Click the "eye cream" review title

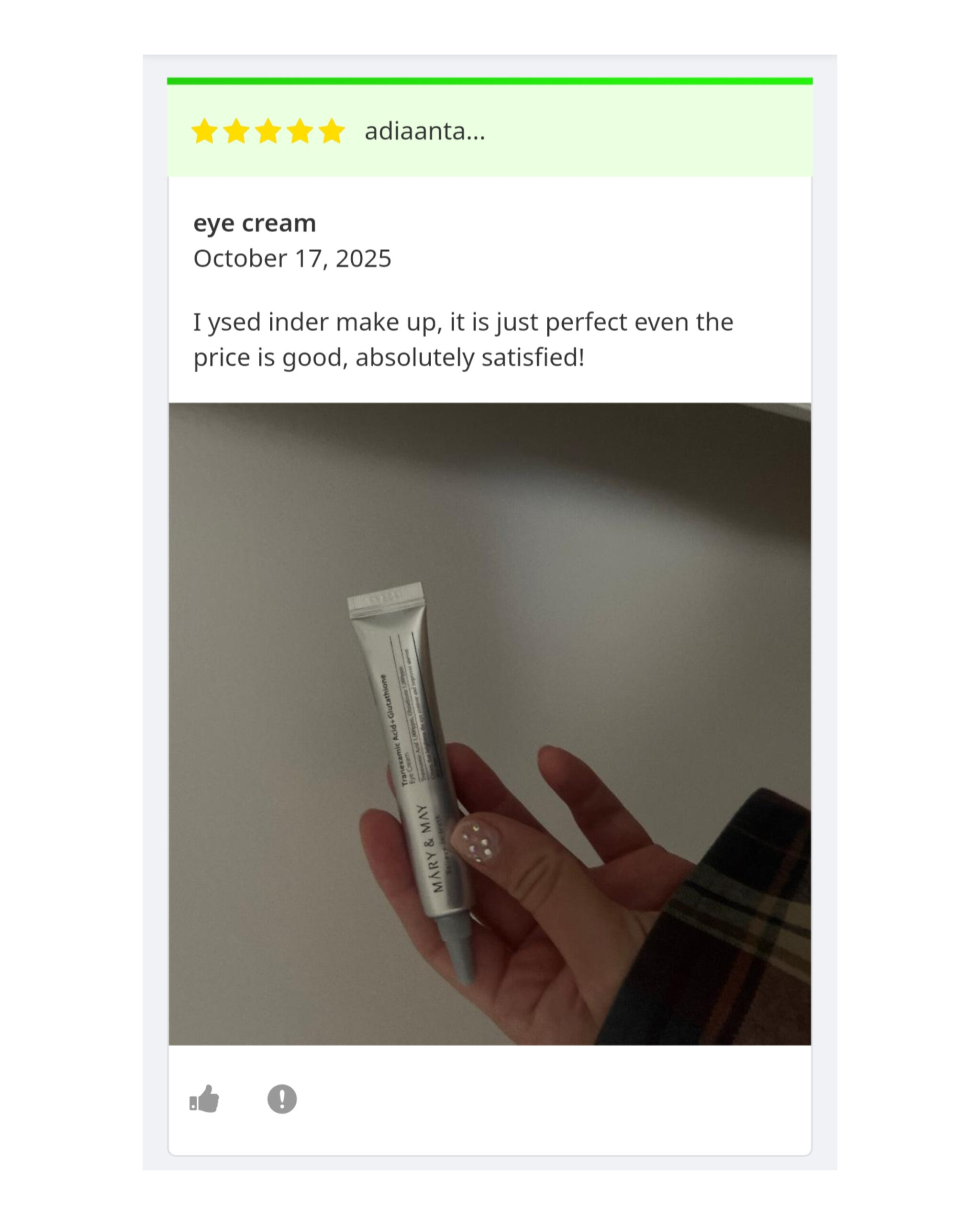(255, 223)
